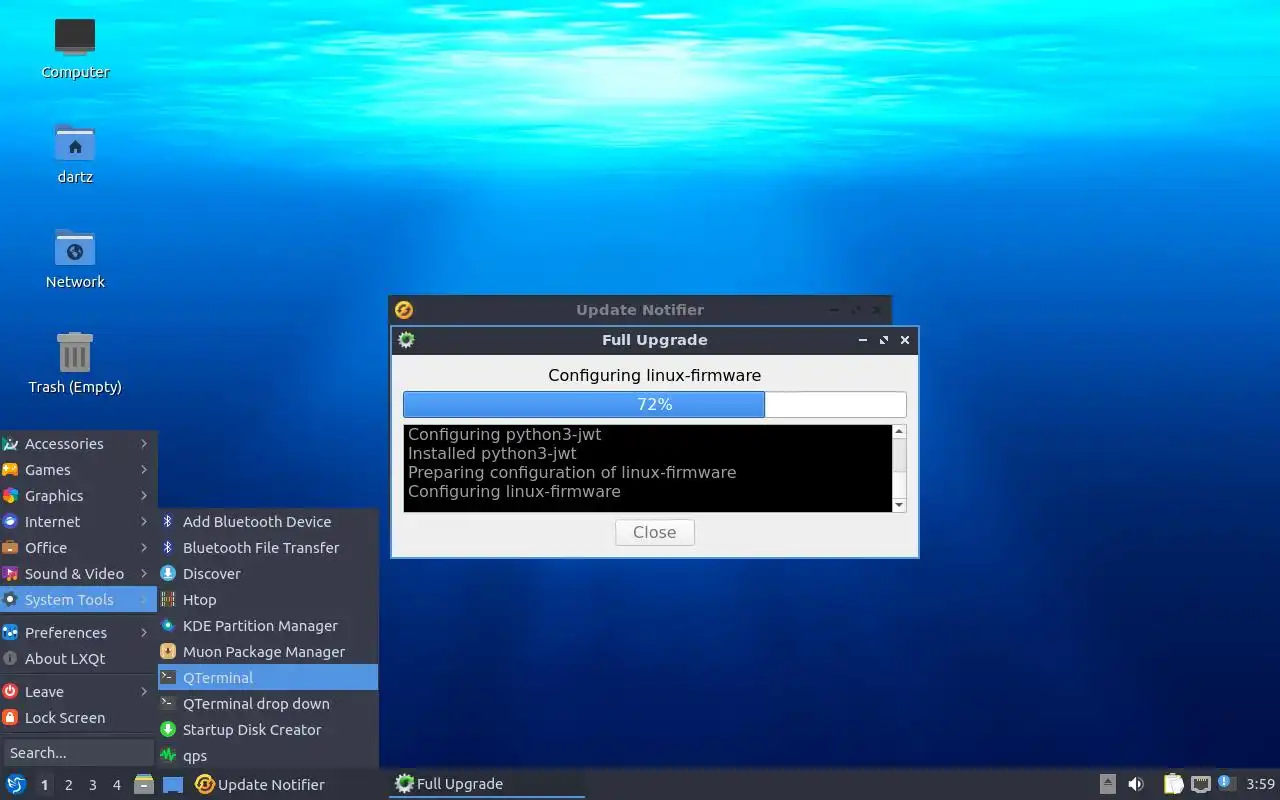Click the log scrollbar up arrow
Screen dimensions: 1280x800
click(898, 432)
